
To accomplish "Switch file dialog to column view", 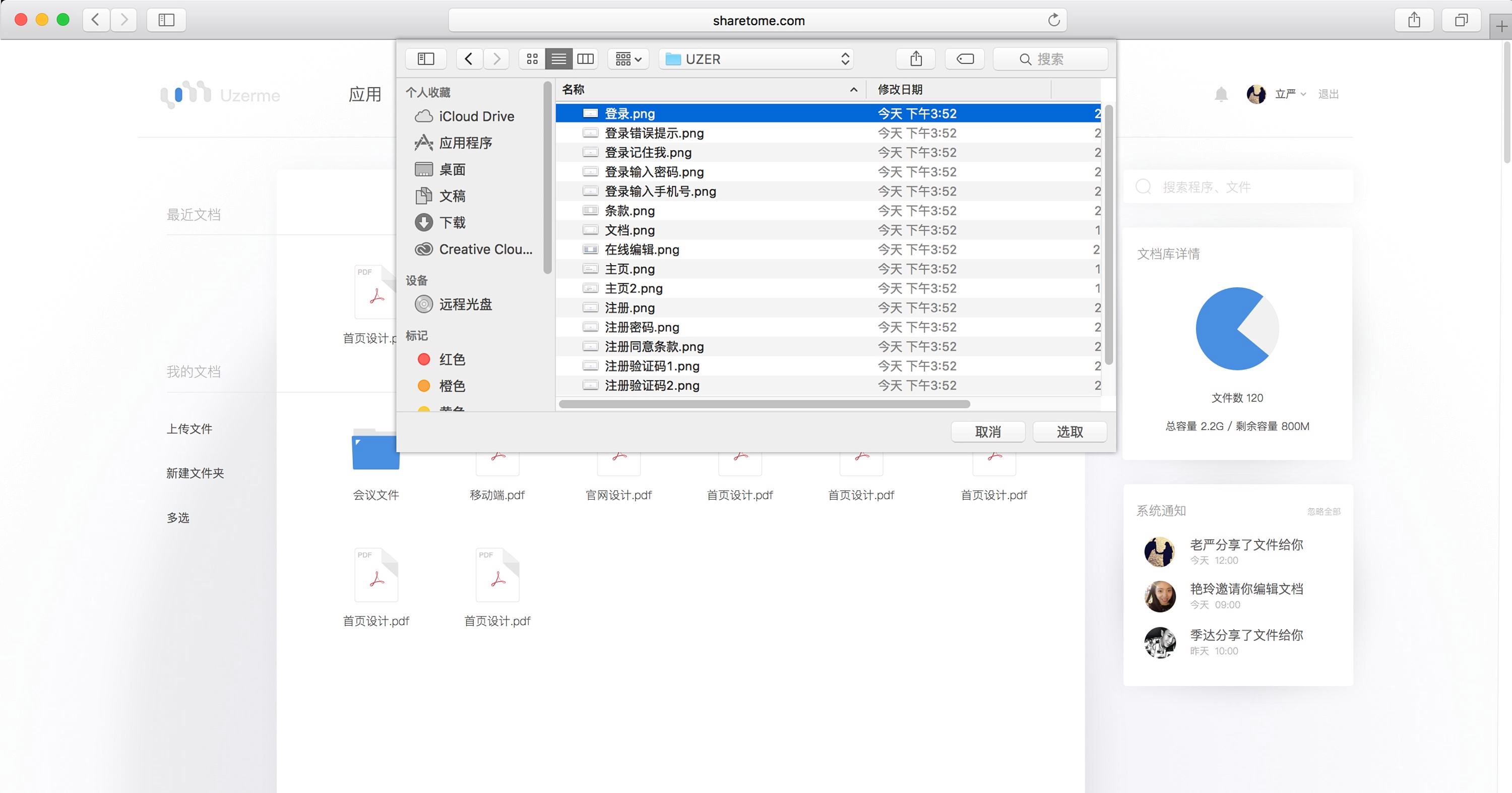I will coord(585,58).
